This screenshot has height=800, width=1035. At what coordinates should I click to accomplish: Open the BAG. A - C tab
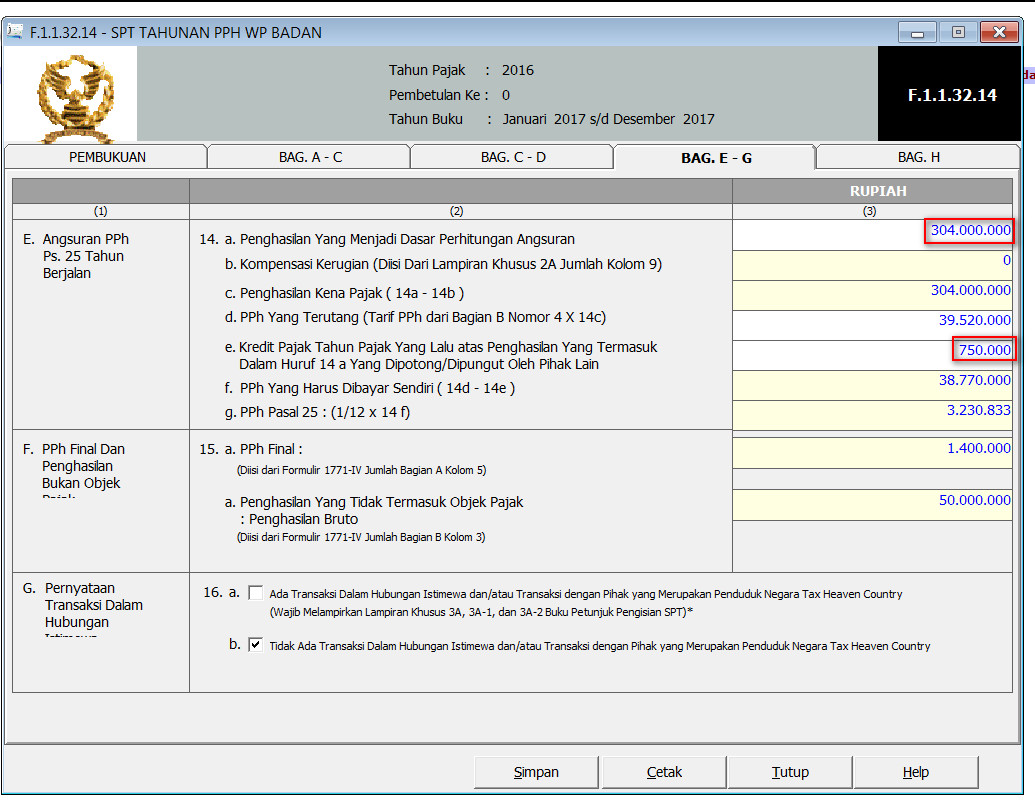coord(310,157)
